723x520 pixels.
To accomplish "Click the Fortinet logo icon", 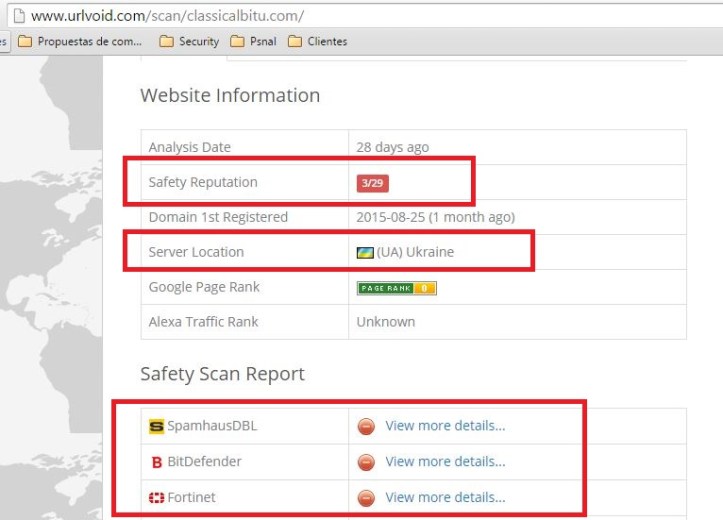I will [x=156, y=497].
